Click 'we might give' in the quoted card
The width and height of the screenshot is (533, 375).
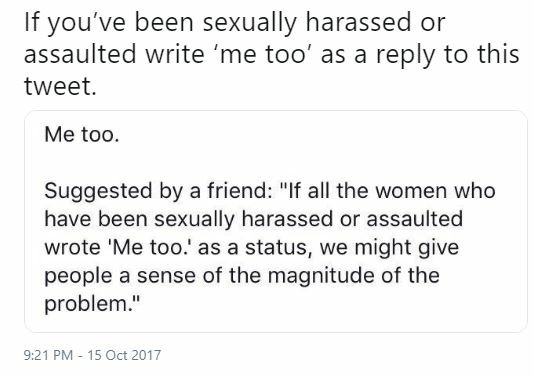coord(389,248)
